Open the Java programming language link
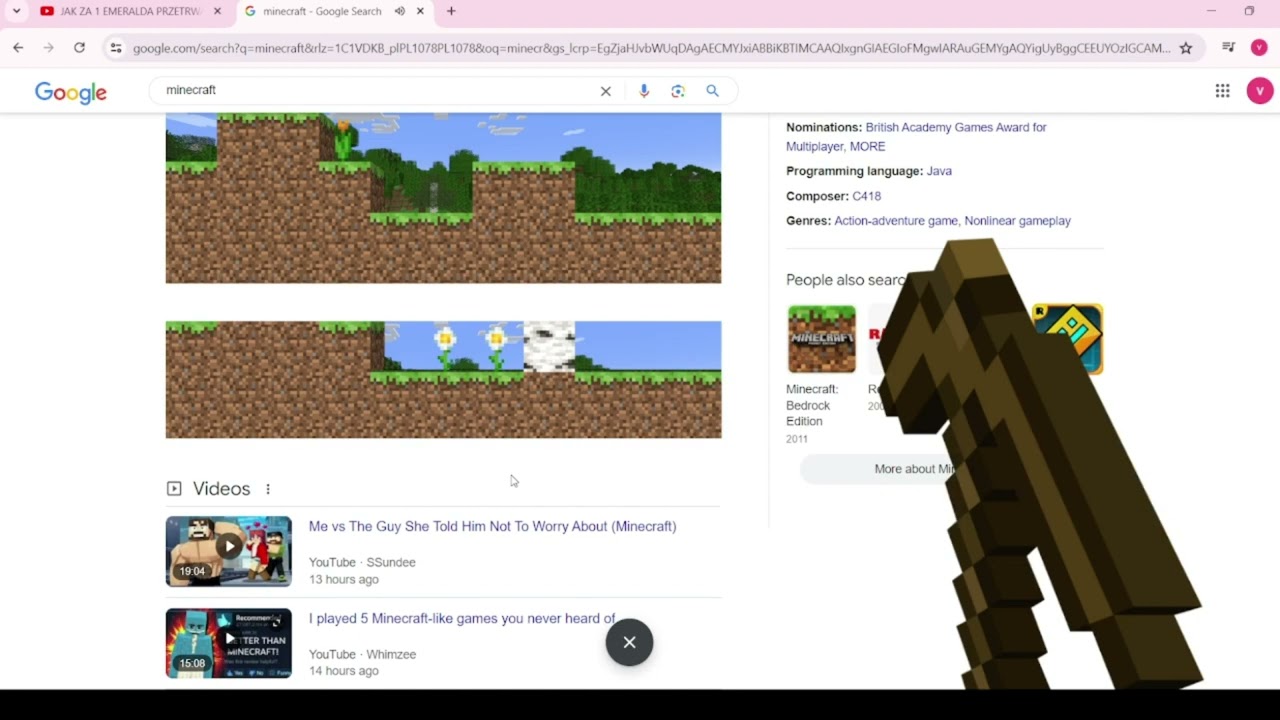Viewport: 1280px width, 720px height. point(939,171)
